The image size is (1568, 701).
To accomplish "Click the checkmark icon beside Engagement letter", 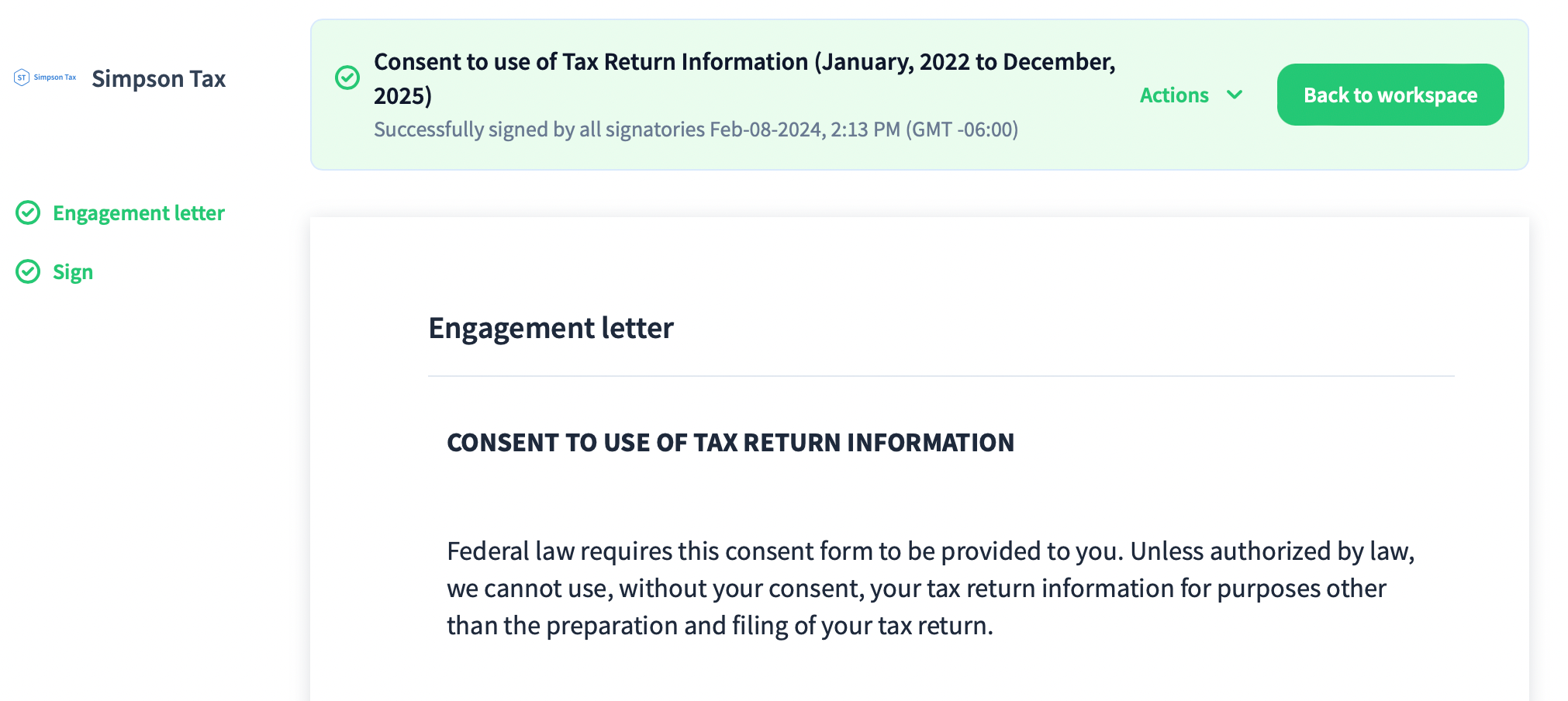I will coord(28,212).
